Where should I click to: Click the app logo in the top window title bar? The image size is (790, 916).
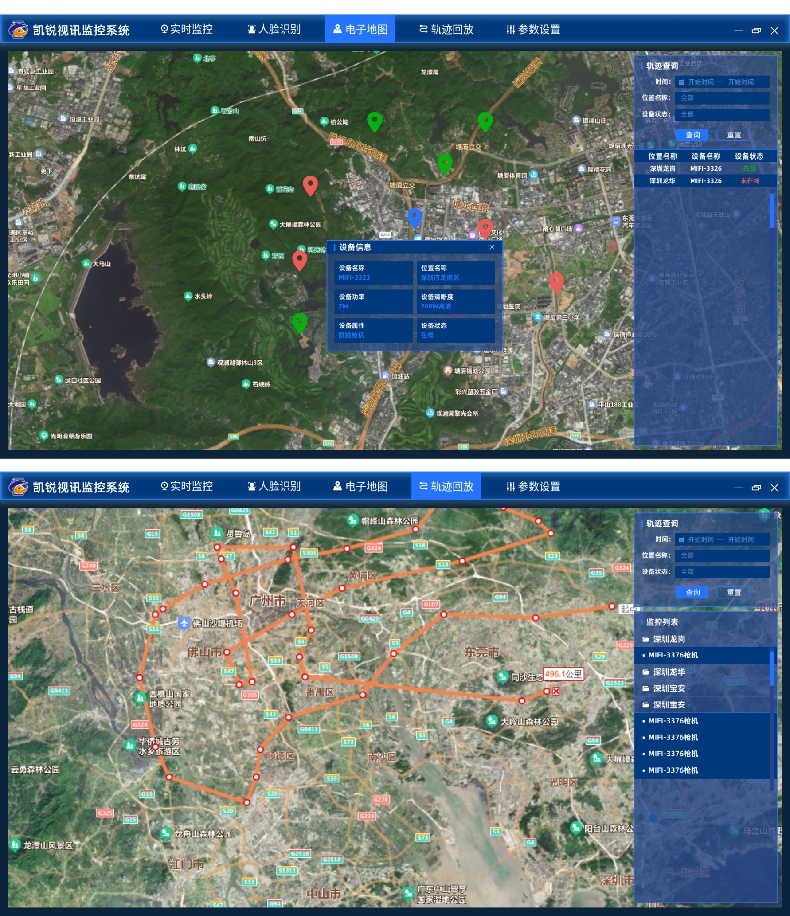18,30
